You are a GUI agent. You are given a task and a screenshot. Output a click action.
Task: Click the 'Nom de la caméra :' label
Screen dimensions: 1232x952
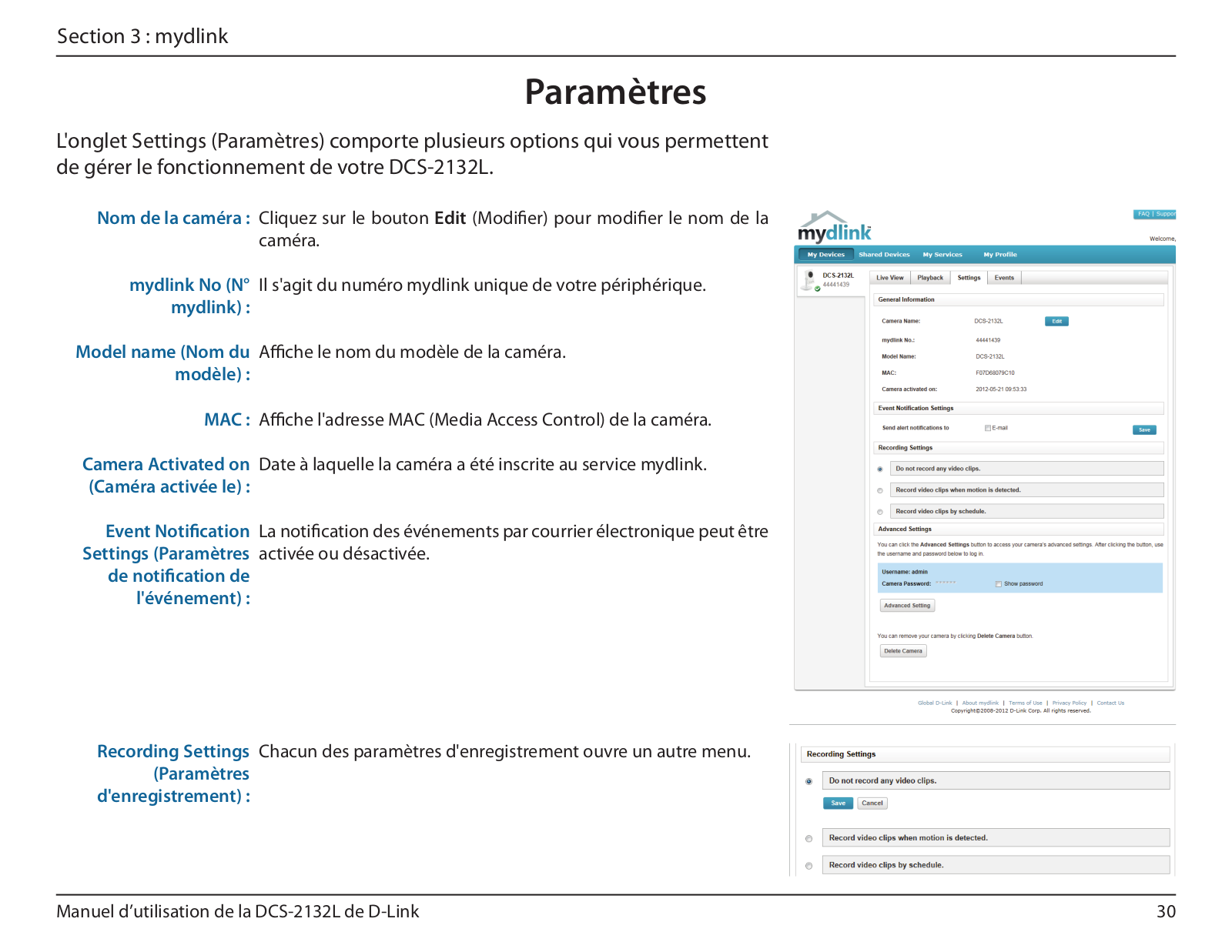(x=173, y=219)
